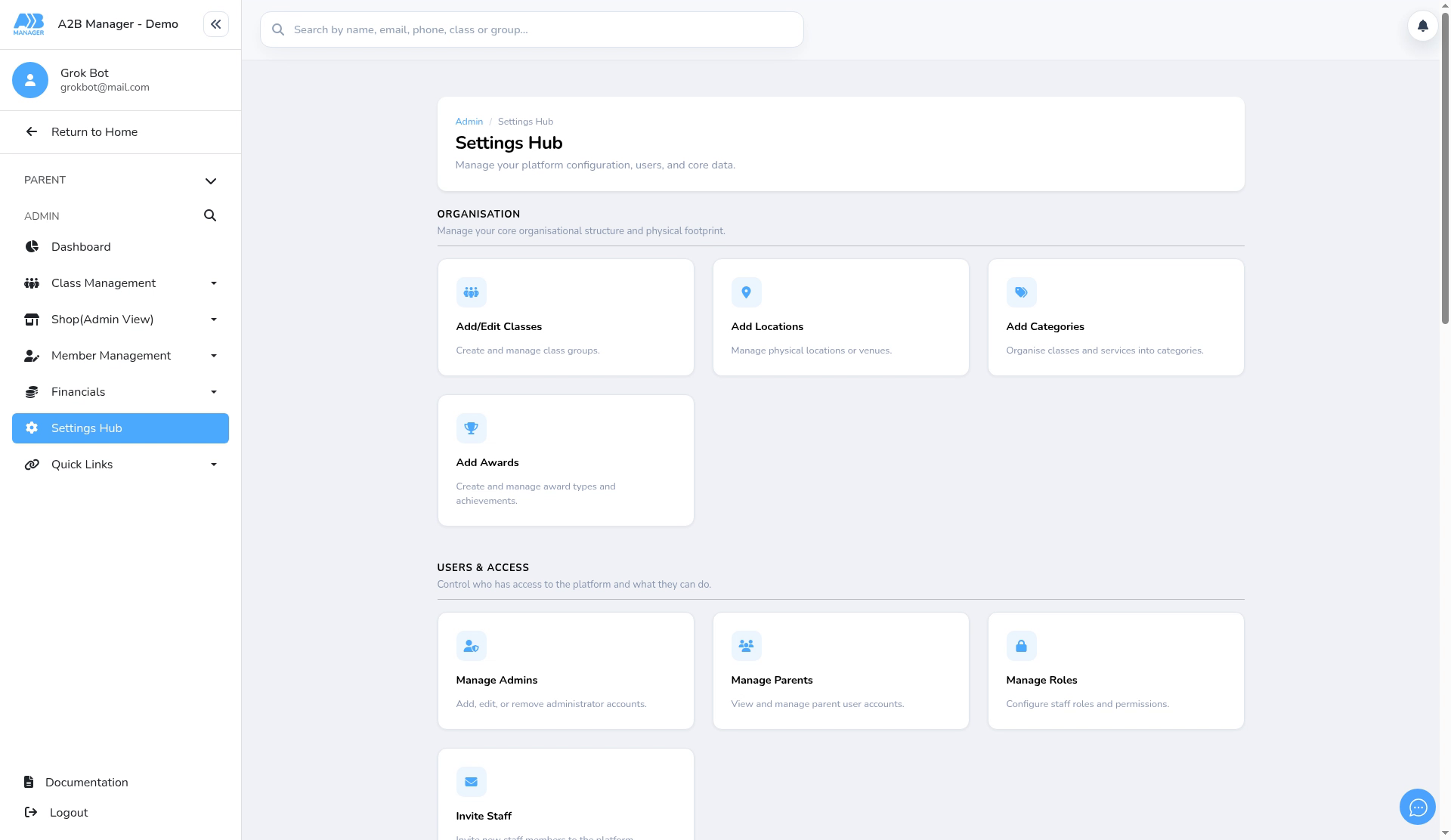Click the Return to Home arrow icon

32,132
